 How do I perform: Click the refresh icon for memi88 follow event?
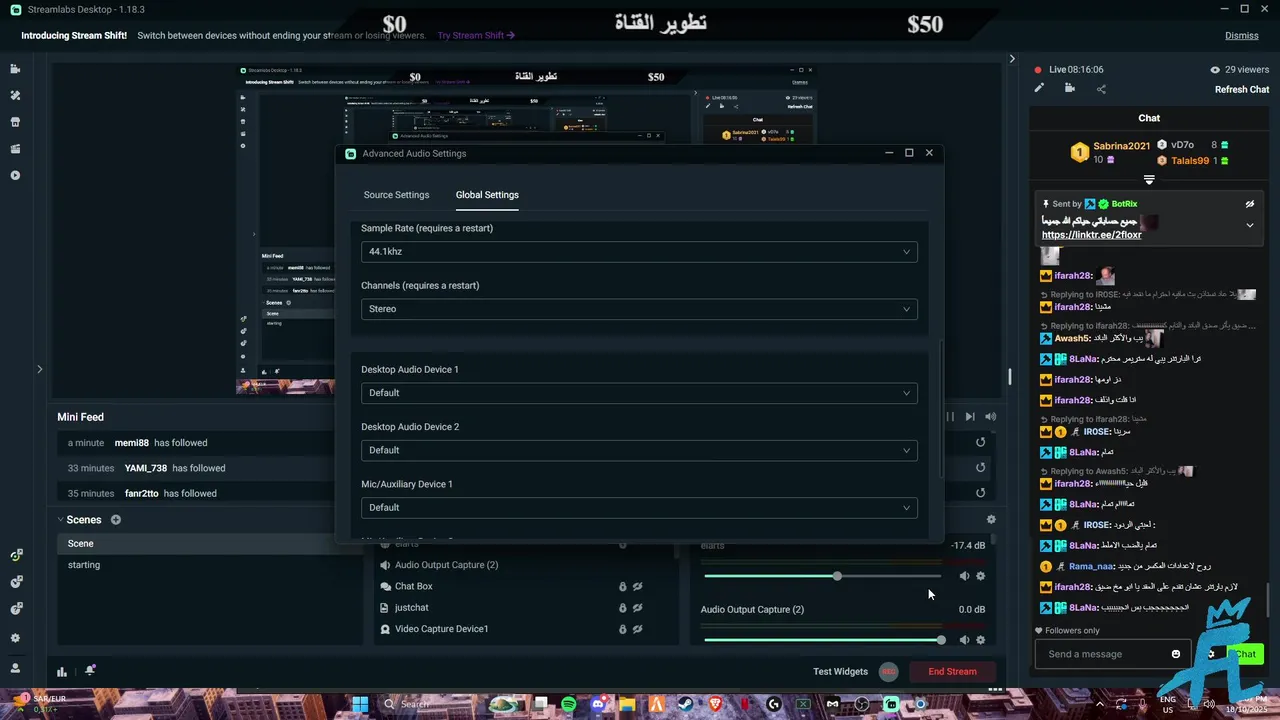(x=980, y=442)
